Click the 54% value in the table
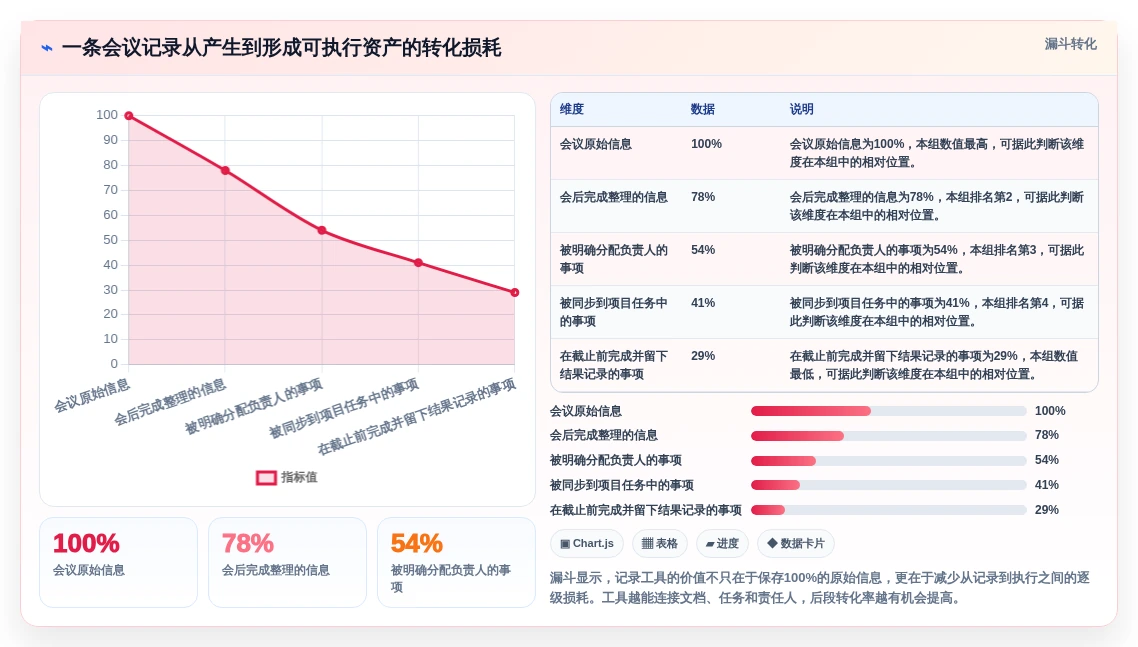 pyautogui.click(x=703, y=250)
